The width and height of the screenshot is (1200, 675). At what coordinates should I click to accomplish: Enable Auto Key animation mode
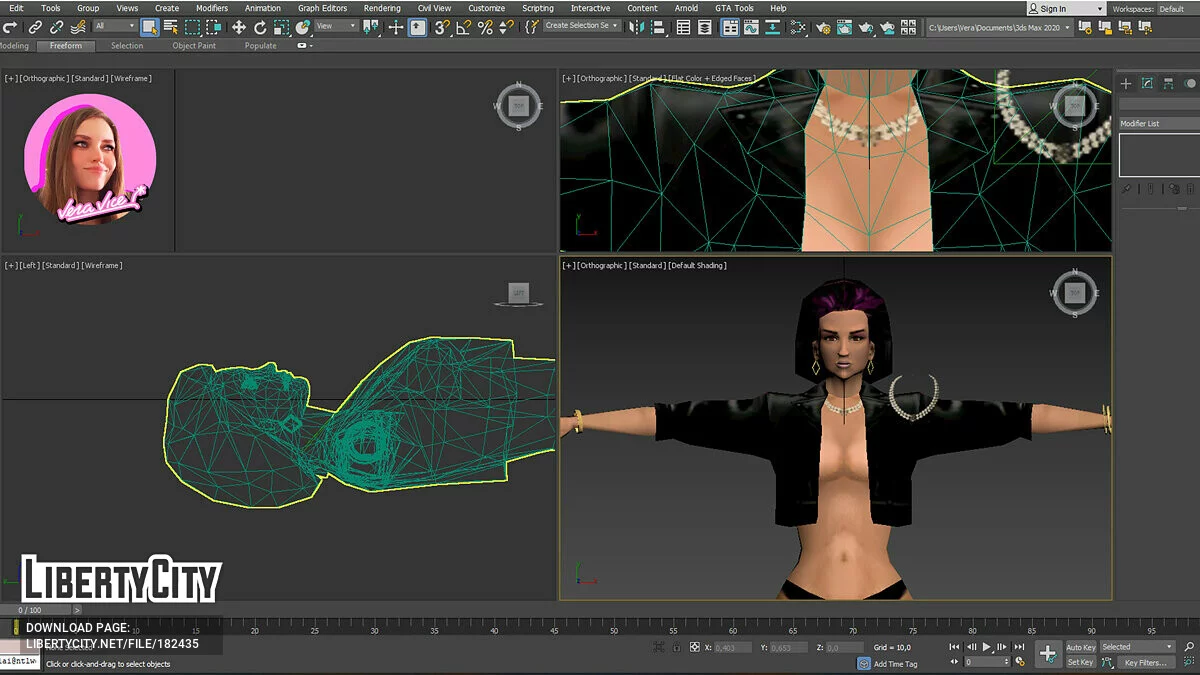click(x=1080, y=648)
